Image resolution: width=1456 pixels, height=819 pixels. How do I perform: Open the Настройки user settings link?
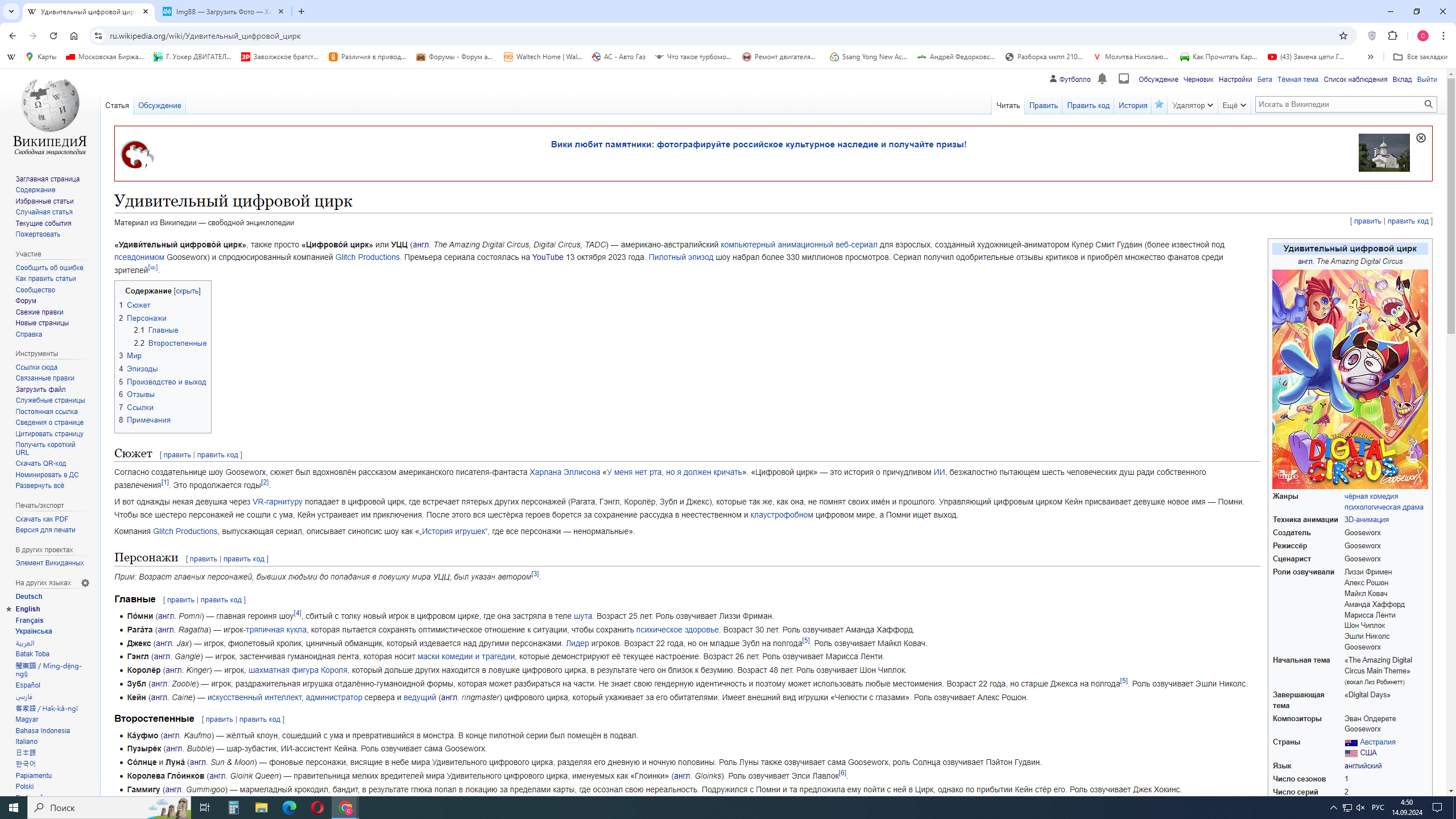click(x=1235, y=80)
